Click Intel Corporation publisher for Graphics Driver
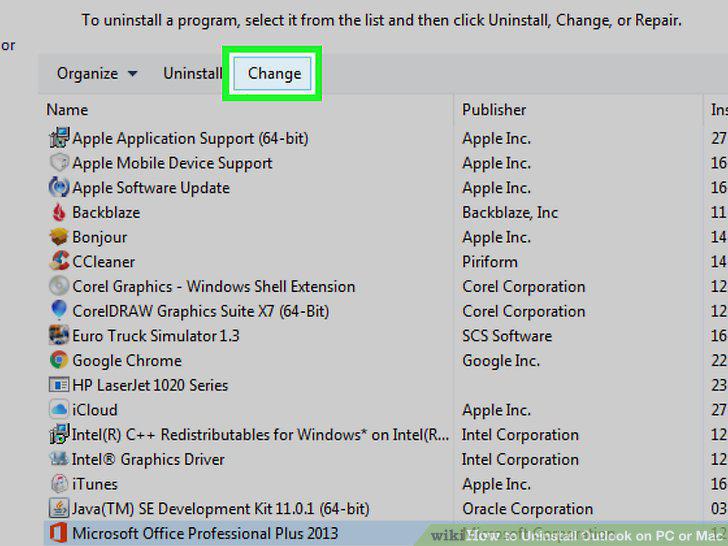This screenshot has height=546, width=728. tap(520, 459)
